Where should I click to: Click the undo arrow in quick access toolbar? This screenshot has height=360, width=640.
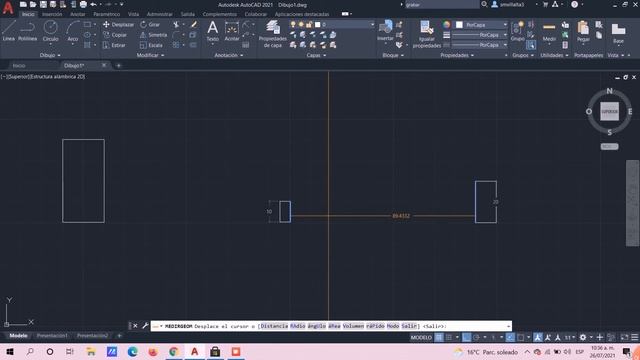tap(93, 4)
